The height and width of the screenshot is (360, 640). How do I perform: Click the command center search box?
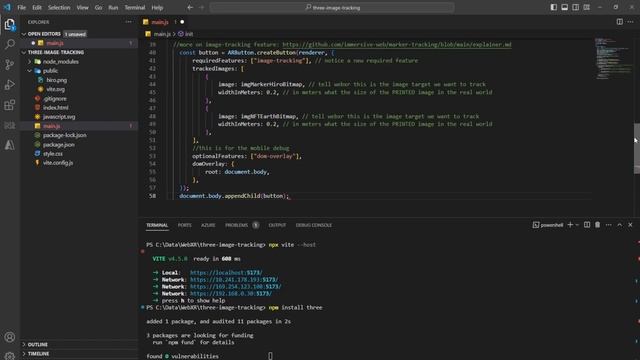click(x=332, y=7)
